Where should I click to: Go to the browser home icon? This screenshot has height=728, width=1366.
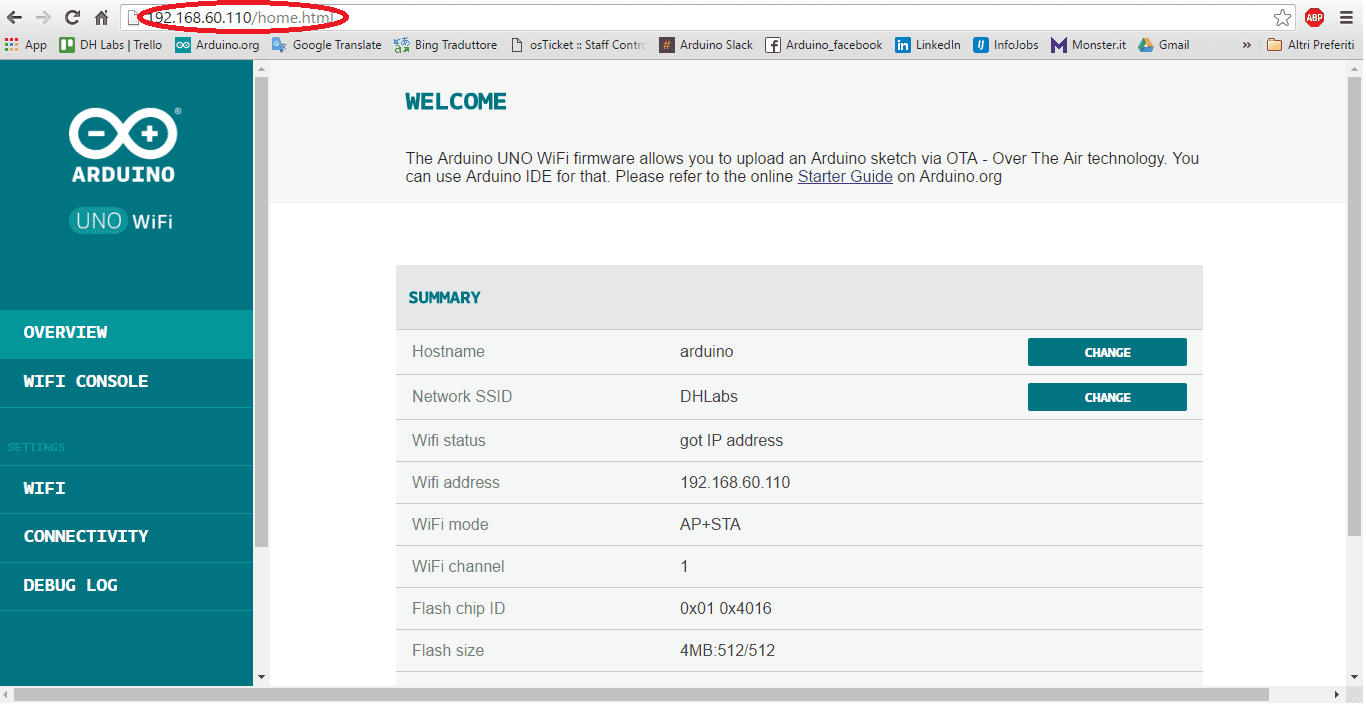coord(101,17)
